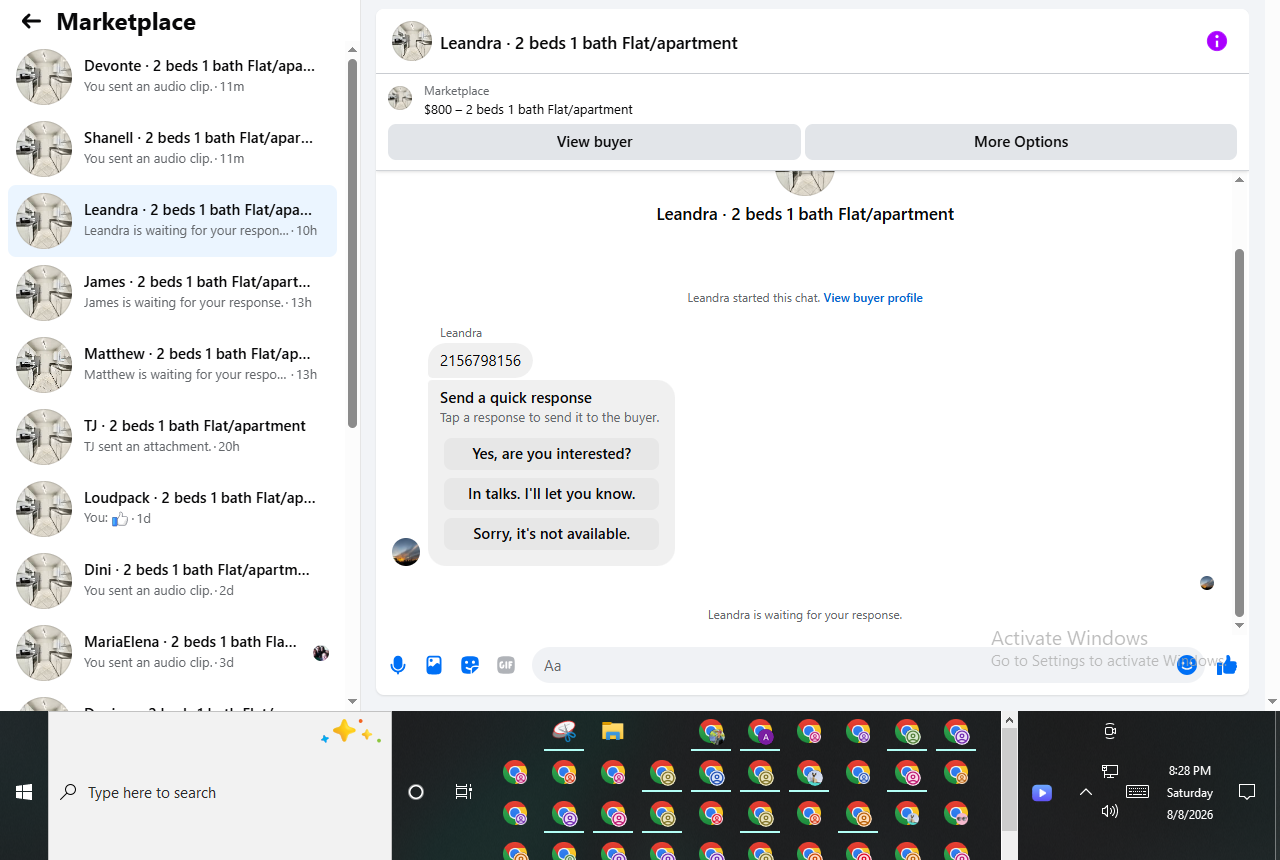Click conversation list scrollbar thumb

(352, 243)
